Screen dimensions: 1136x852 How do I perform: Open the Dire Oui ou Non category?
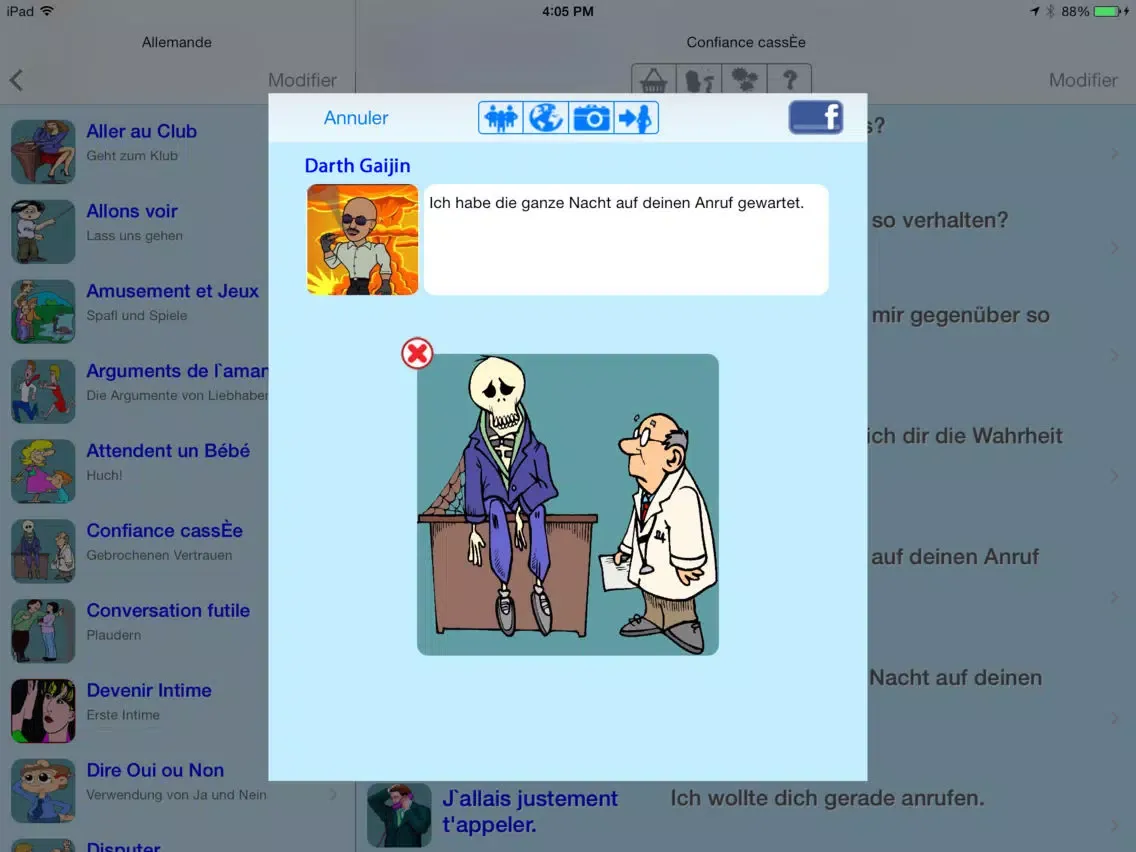[x=178, y=790]
